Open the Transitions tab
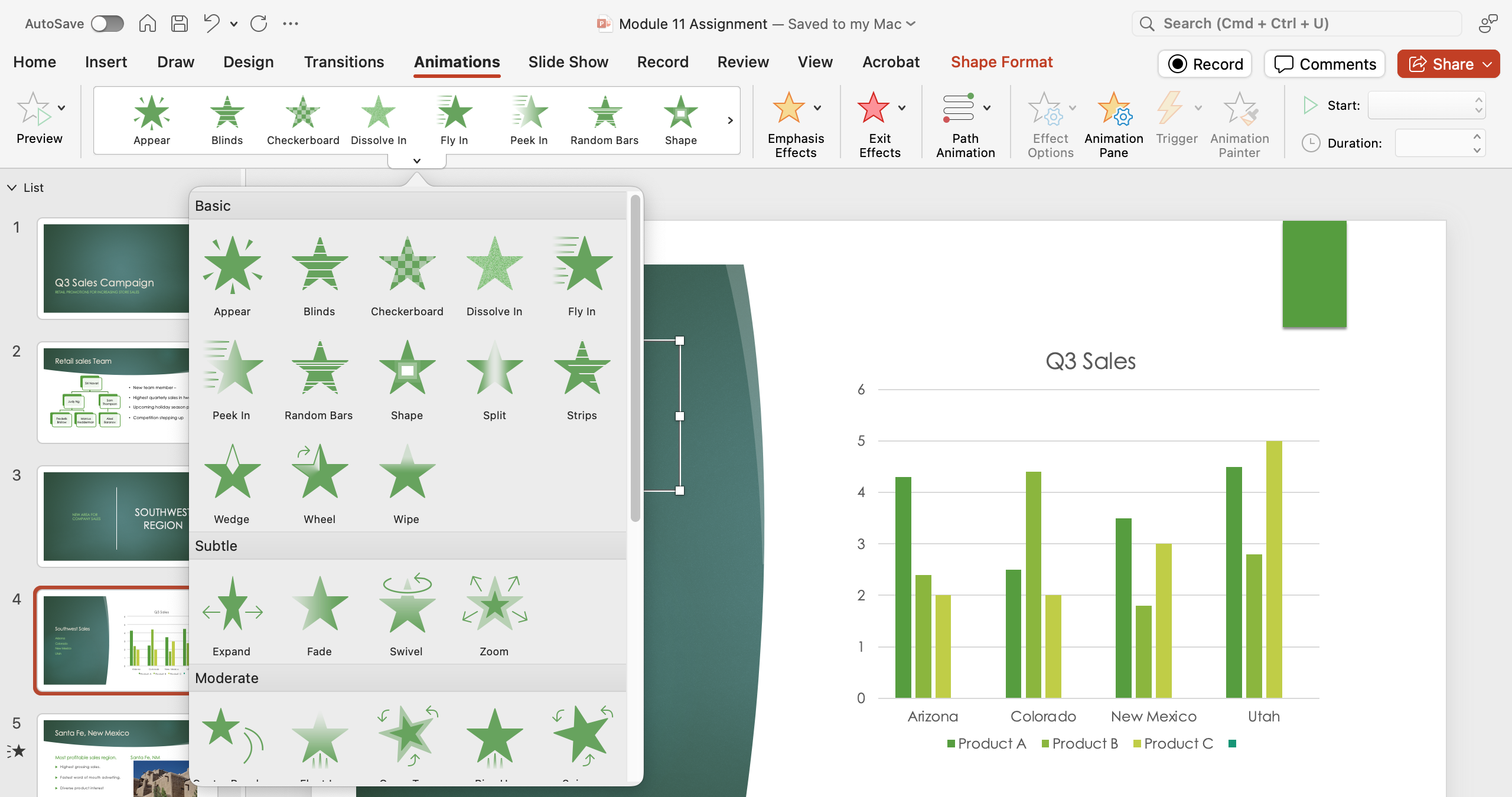1512x797 pixels. (x=344, y=62)
